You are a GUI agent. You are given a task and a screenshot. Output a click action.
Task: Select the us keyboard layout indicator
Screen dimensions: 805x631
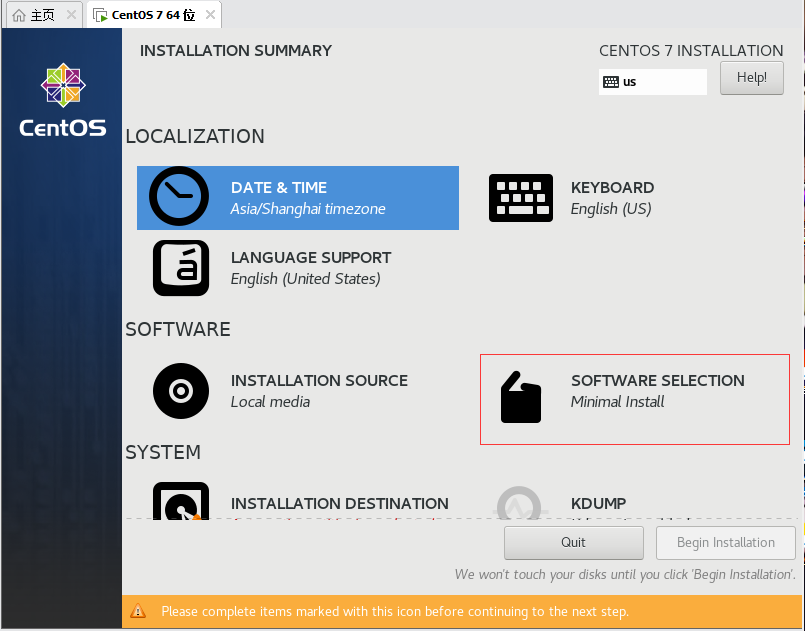click(x=653, y=82)
